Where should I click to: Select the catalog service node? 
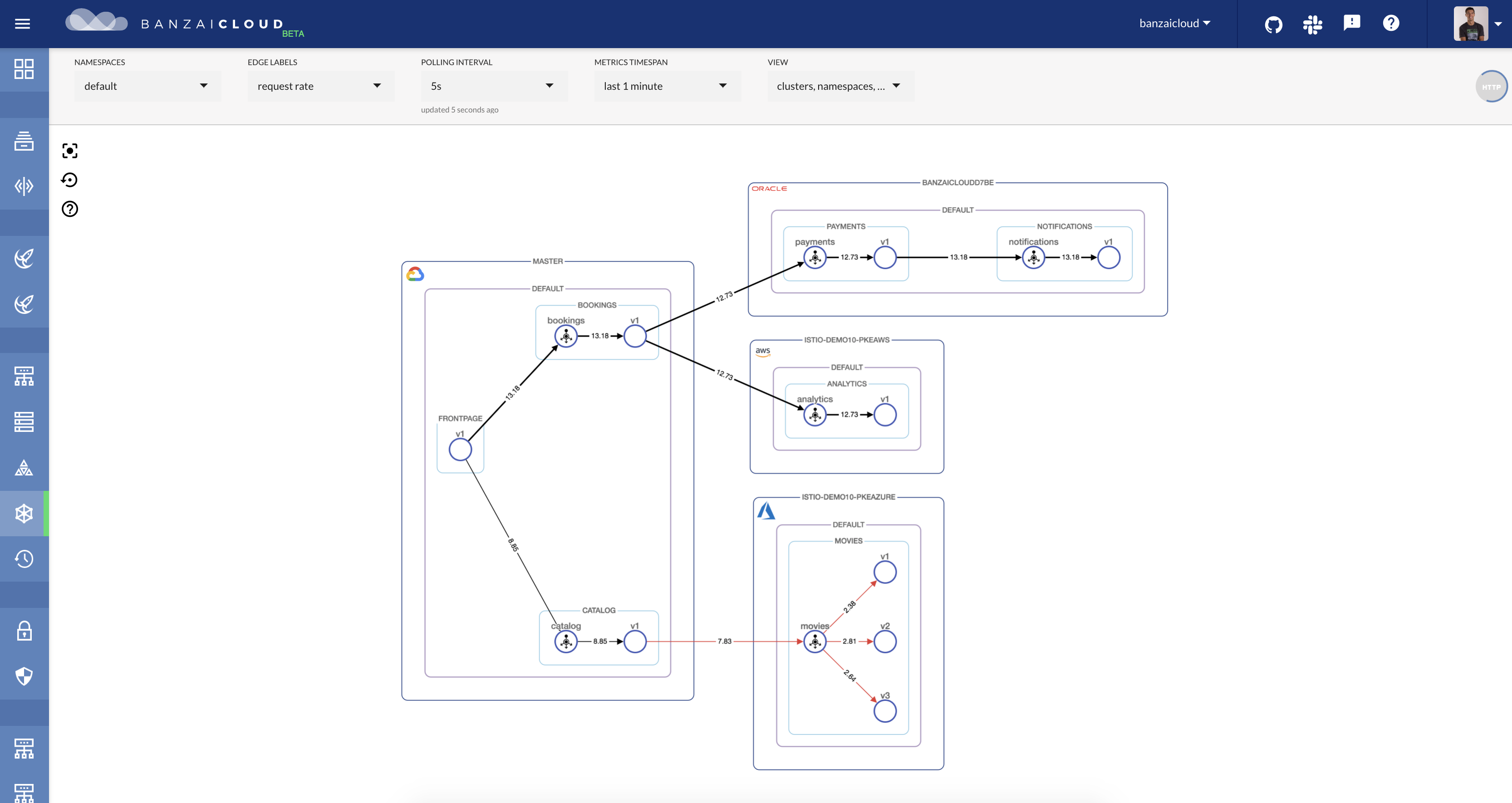pyautogui.click(x=566, y=641)
